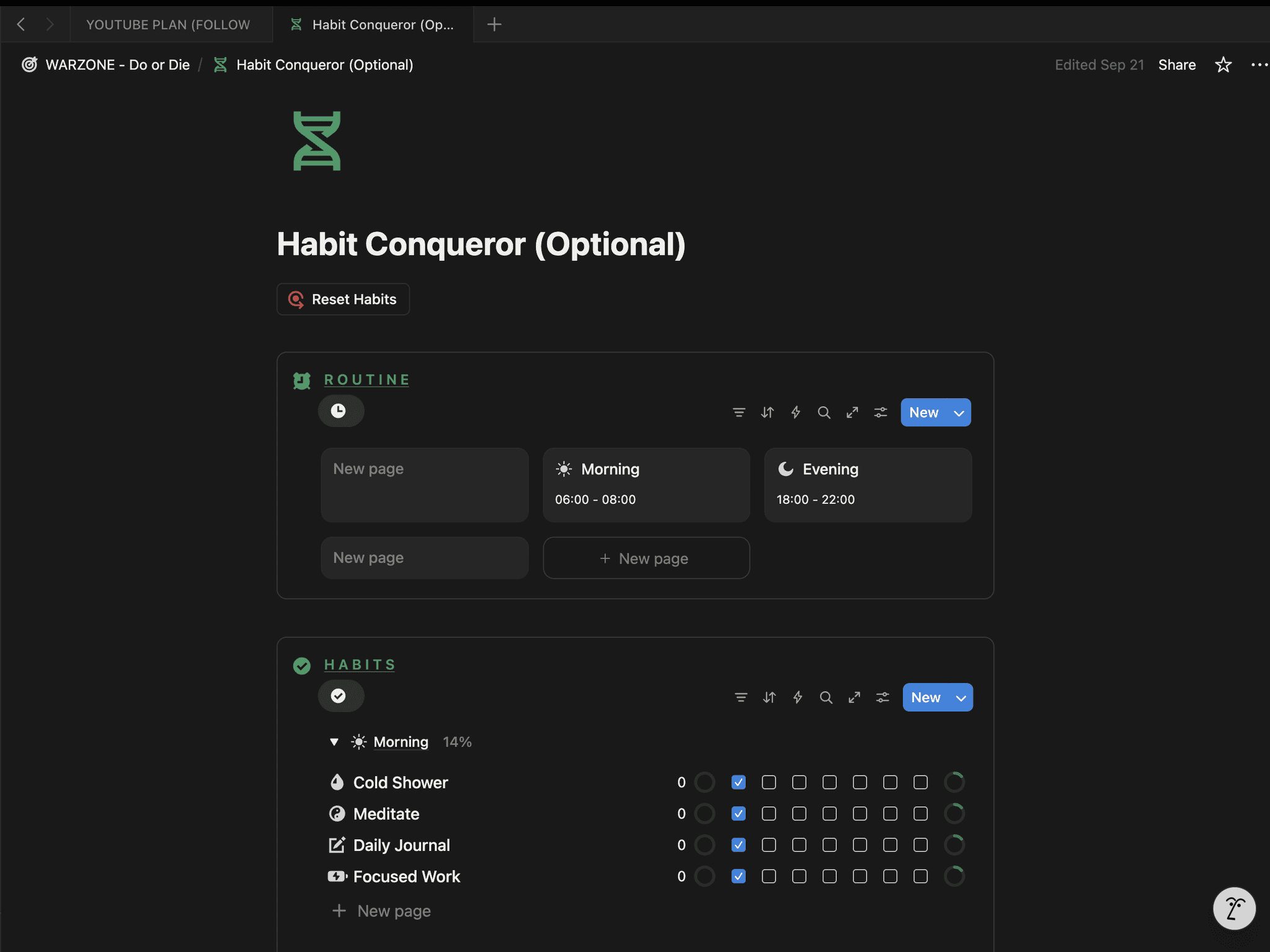Open Routine view settings sliders icon

coord(881,413)
